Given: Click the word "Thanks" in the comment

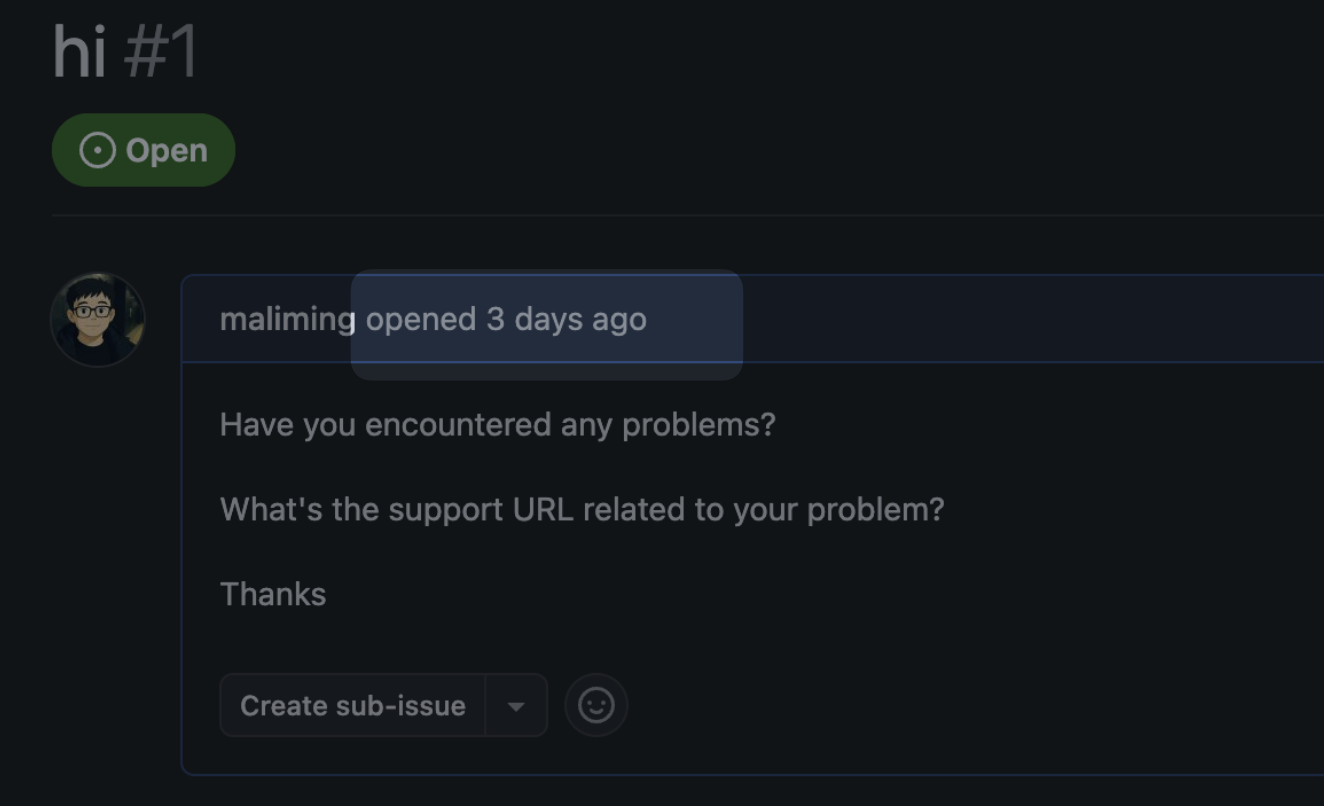Looking at the screenshot, I should click(x=273, y=595).
